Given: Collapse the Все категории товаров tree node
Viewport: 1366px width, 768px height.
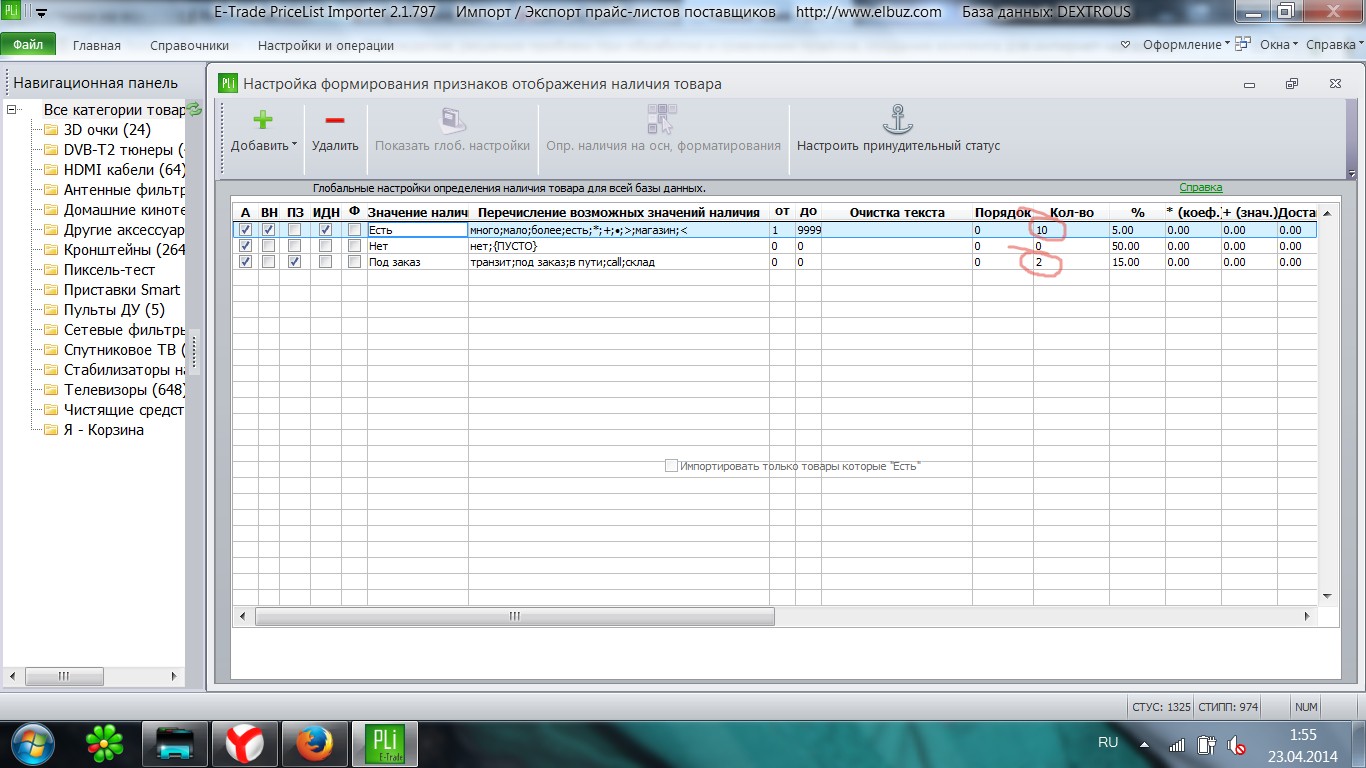Looking at the screenshot, I should (12, 110).
